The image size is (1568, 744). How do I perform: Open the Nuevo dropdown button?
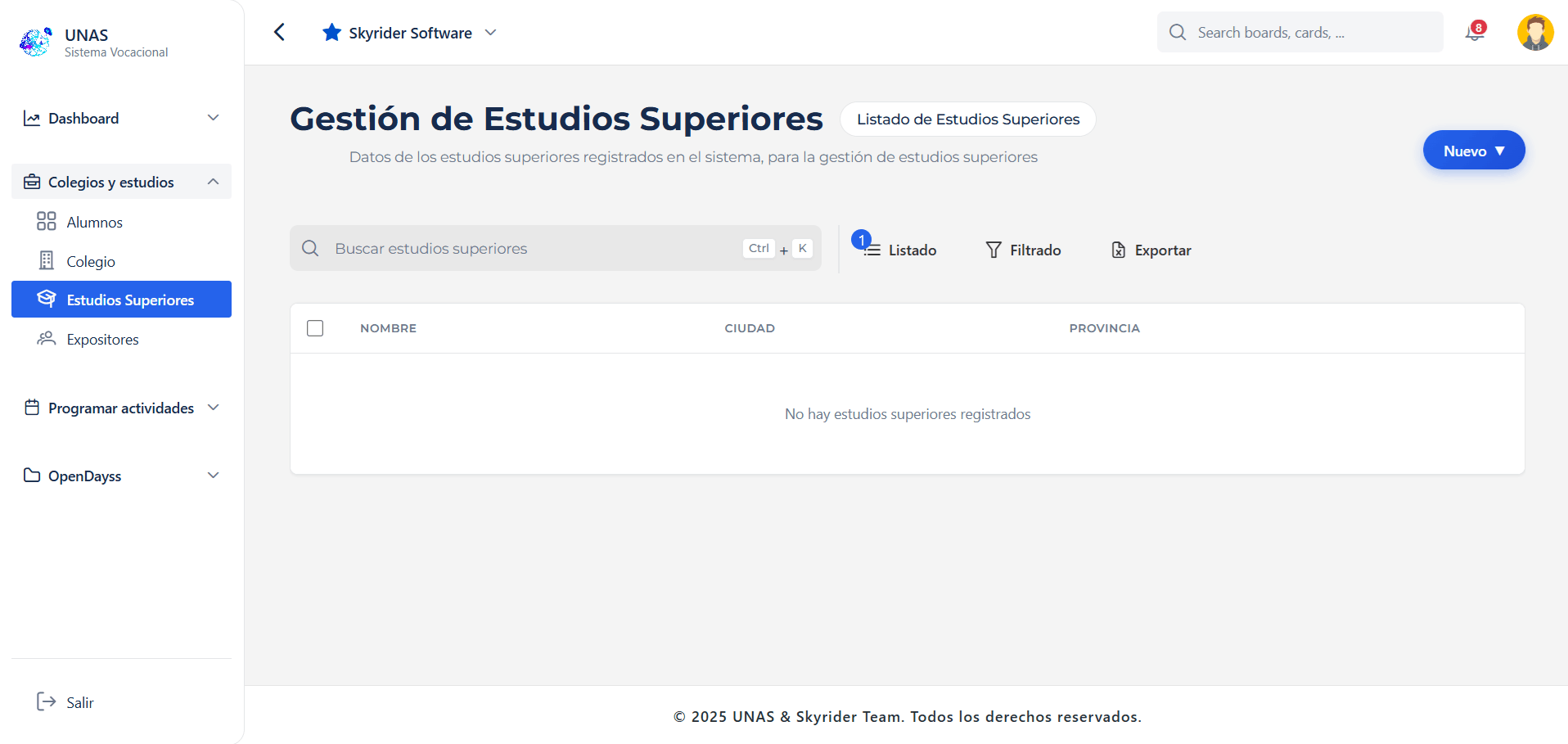point(1473,151)
